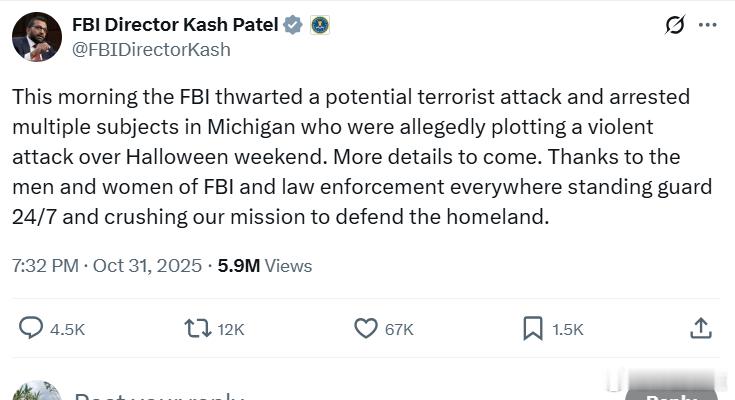Click the name FBI Director Kash Patel
Screen dimensions: 735x400
click(x=175, y=25)
